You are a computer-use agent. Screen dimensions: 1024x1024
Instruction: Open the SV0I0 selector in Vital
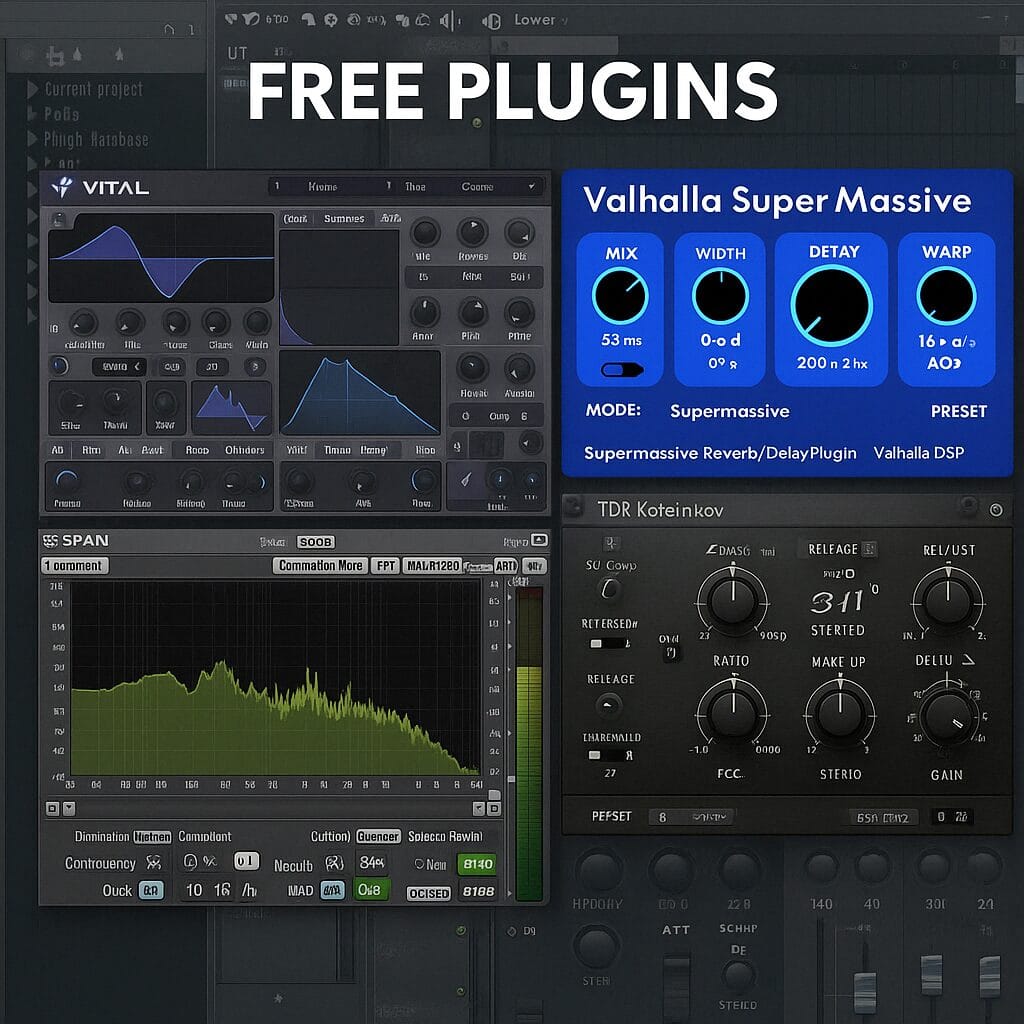click(x=119, y=367)
